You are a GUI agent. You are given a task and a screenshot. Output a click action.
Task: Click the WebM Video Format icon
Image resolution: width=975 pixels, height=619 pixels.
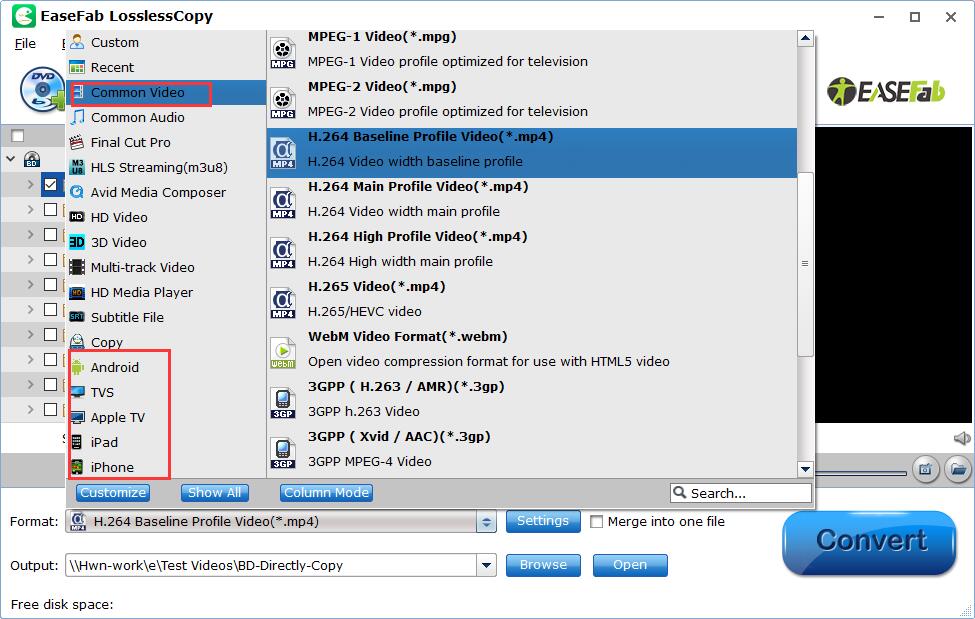283,353
